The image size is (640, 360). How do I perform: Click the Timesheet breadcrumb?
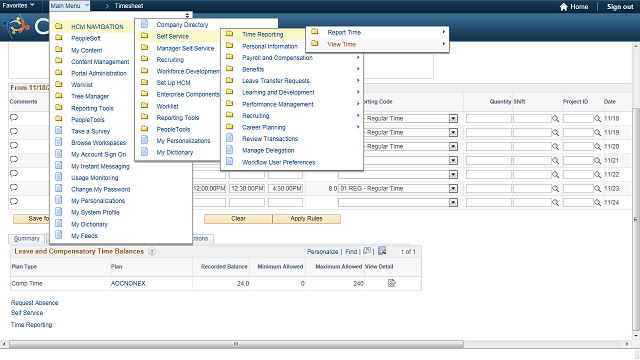129,6
